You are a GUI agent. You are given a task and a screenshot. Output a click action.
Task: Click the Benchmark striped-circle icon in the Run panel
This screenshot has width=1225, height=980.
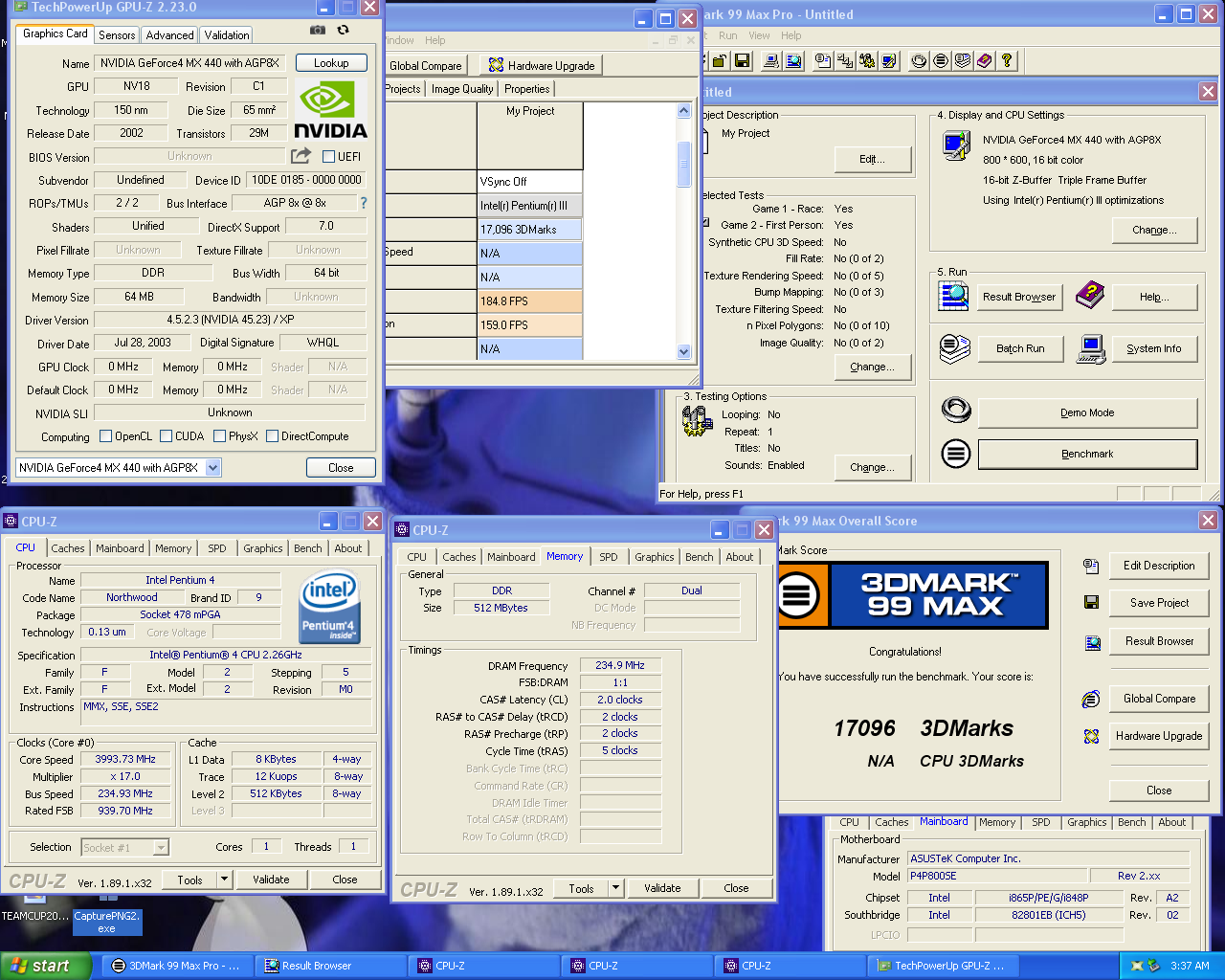coord(956,453)
